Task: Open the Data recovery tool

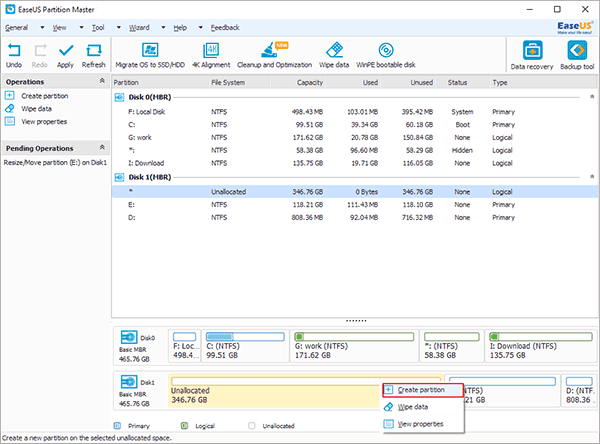Action: pos(532,56)
